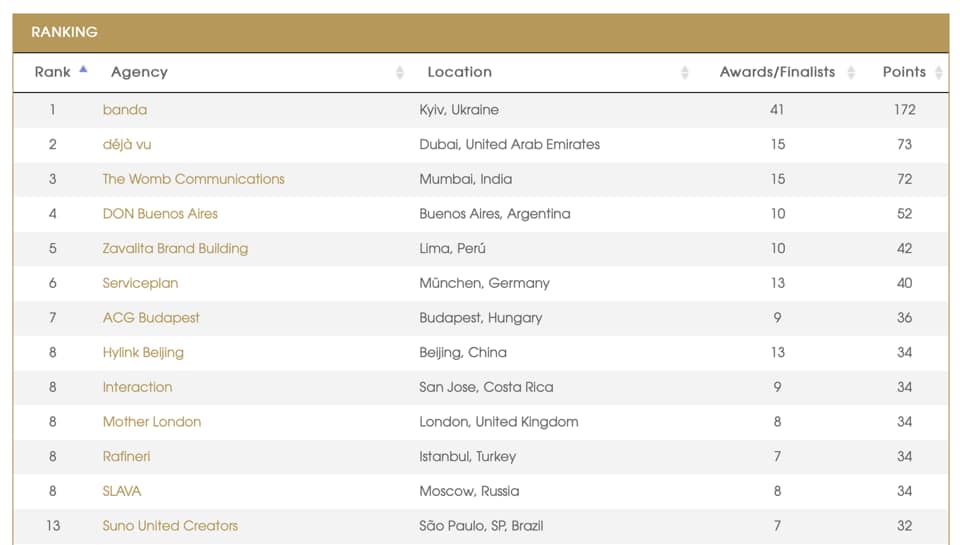The height and width of the screenshot is (545, 960).
Task: Click the Suno United Creators link
Action: pos(170,526)
